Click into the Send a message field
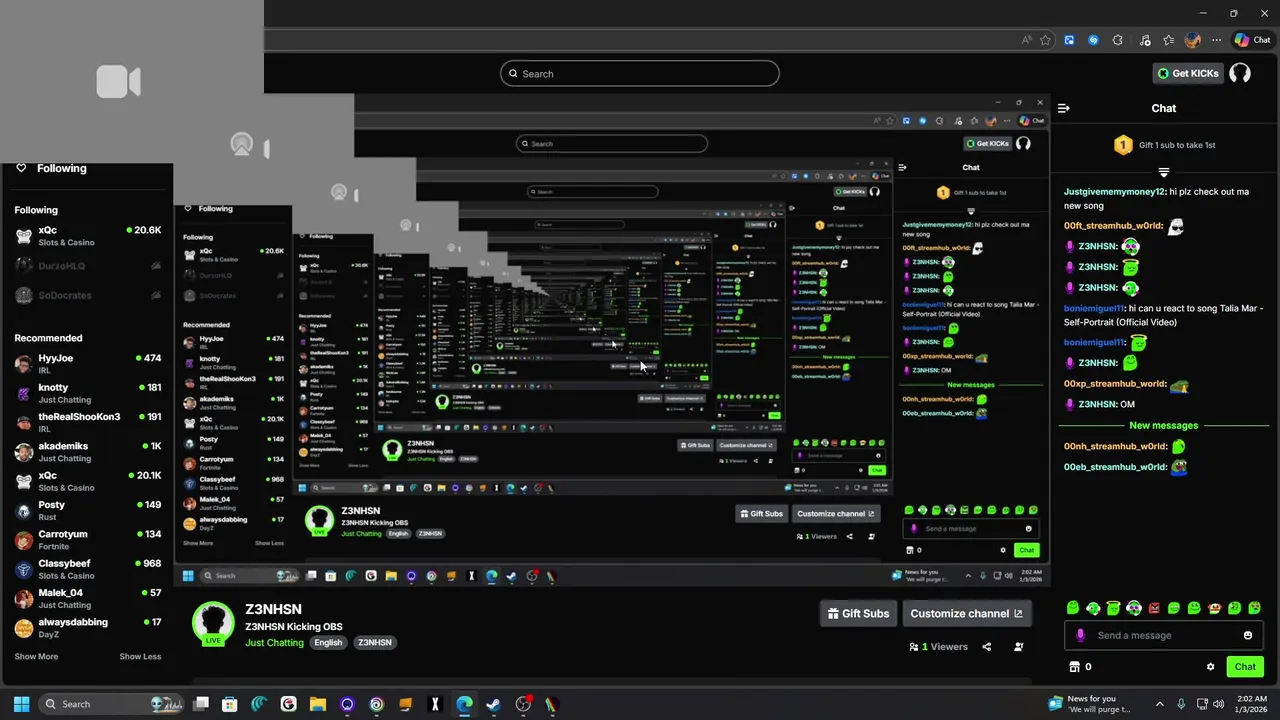This screenshot has width=1280, height=720. pyautogui.click(x=1165, y=635)
